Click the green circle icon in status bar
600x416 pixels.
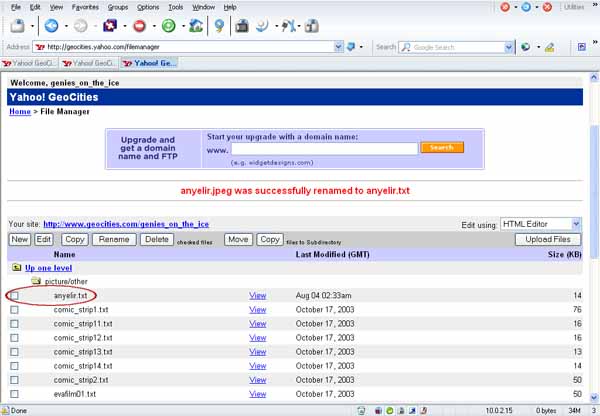tap(390, 411)
